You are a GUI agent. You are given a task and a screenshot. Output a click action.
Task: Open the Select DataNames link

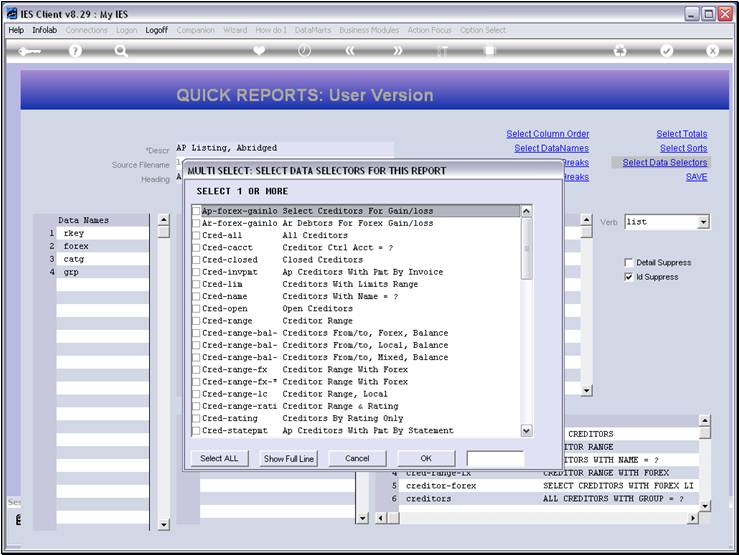tap(551, 148)
